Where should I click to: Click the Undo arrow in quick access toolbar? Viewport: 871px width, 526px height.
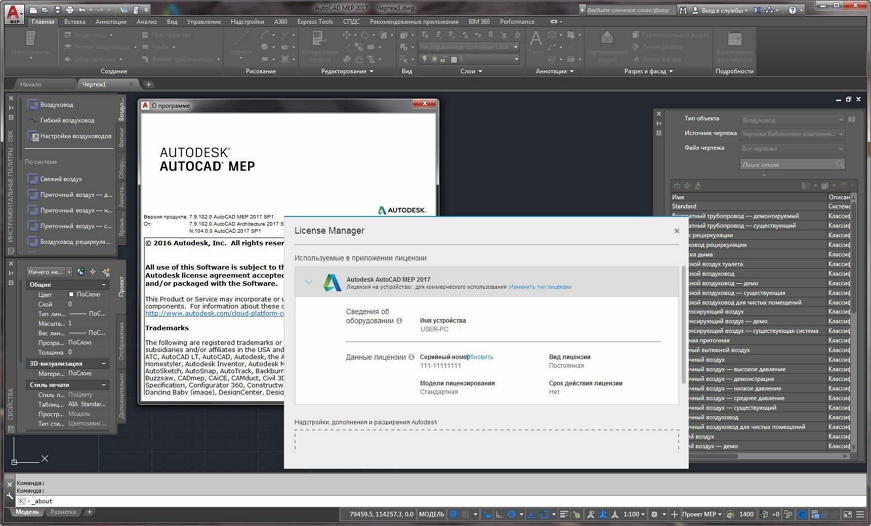pos(83,9)
